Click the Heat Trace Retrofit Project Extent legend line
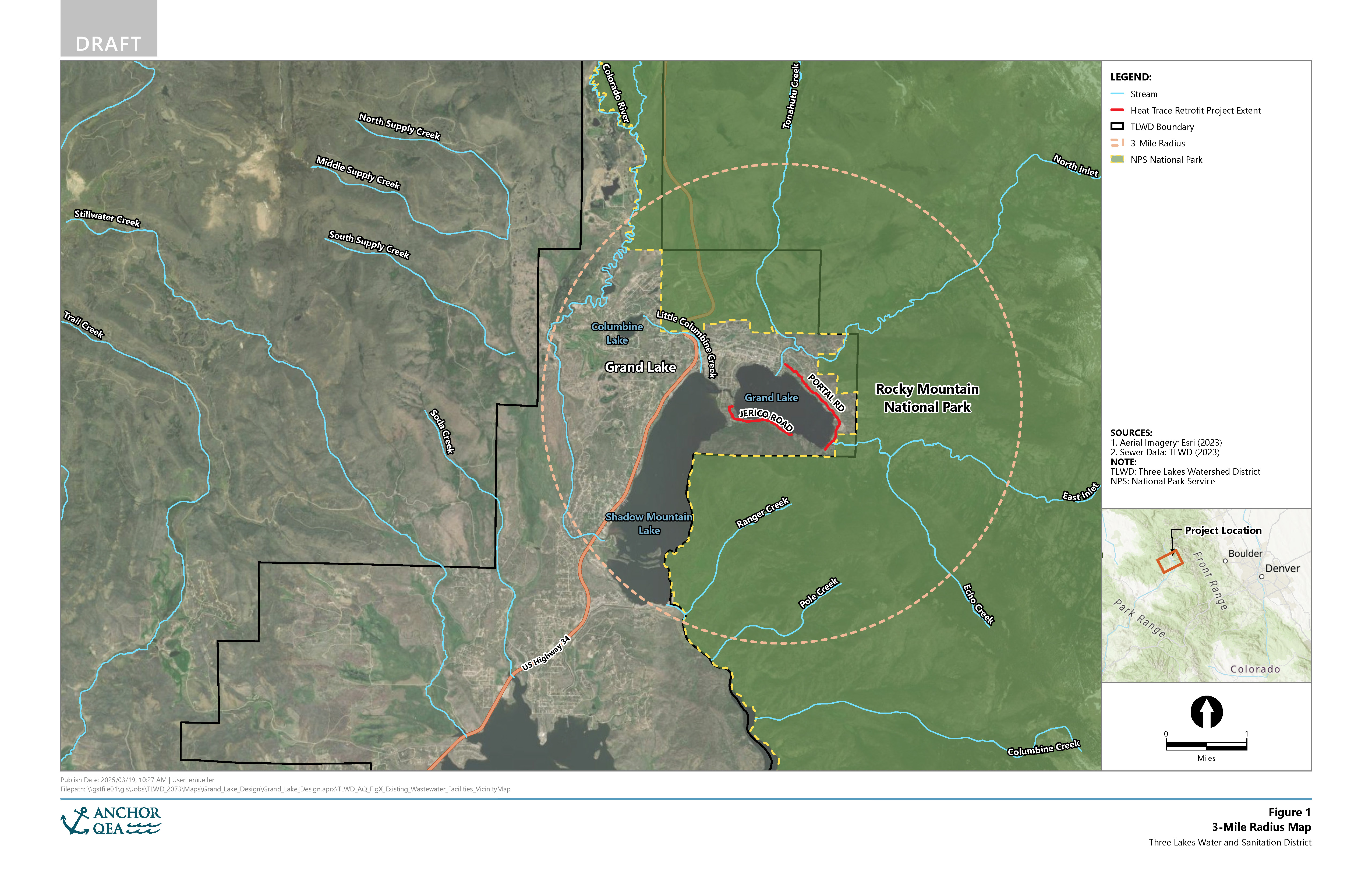 pyautogui.click(x=1117, y=111)
